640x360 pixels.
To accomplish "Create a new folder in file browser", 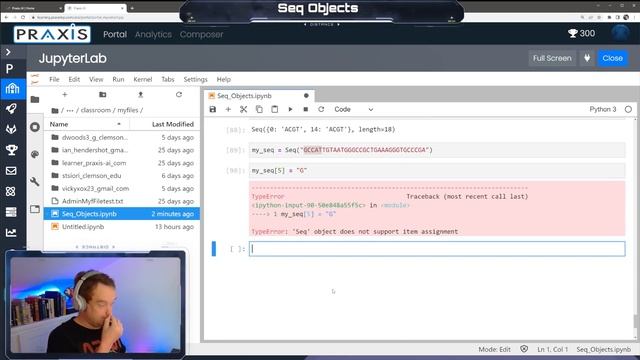I will tap(102, 95).
